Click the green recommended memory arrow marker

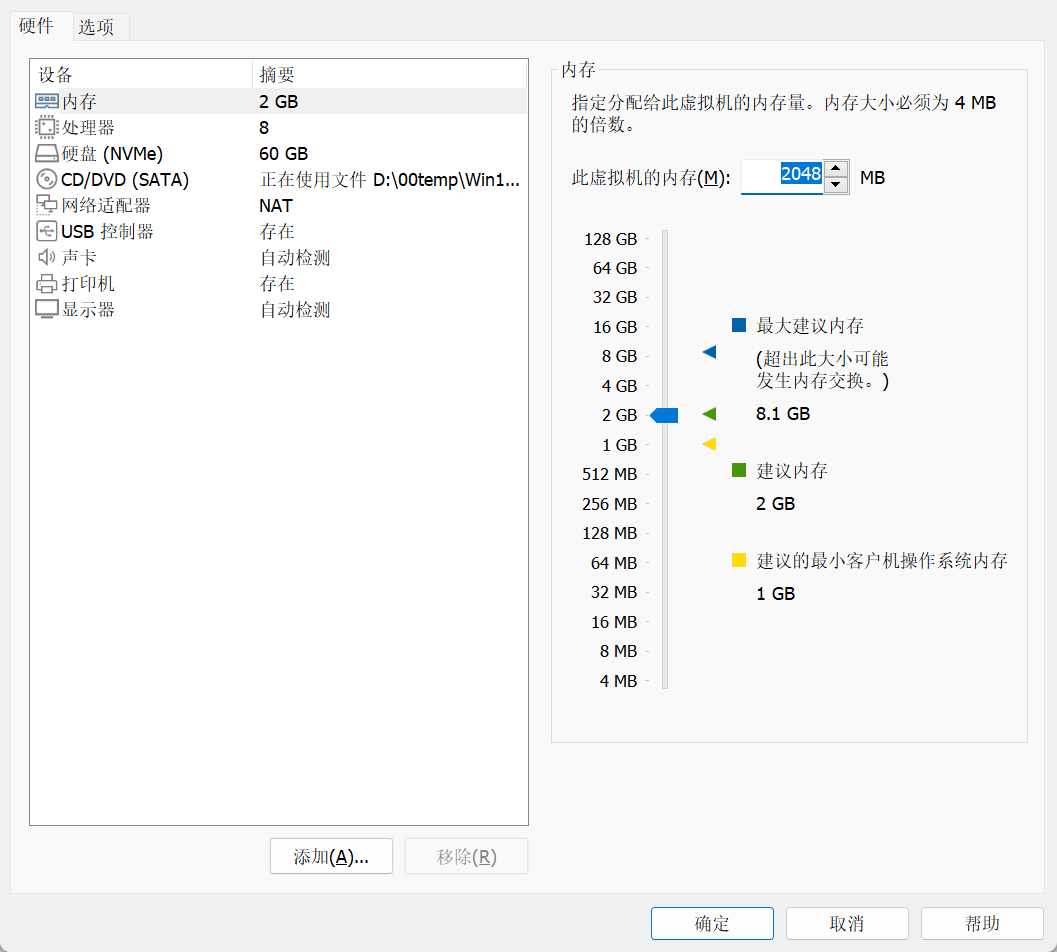[709, 414]
